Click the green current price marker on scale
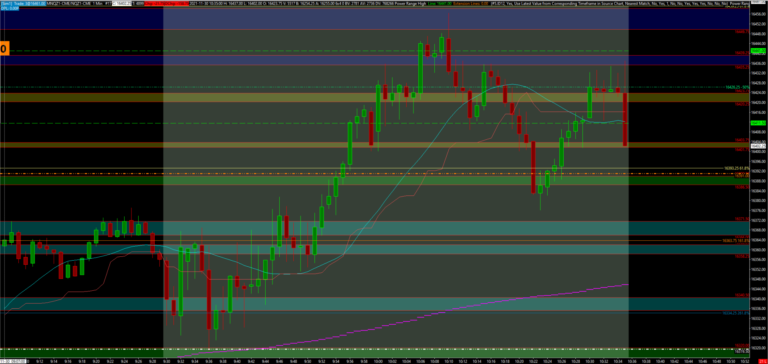 click(x=758, y=123)
